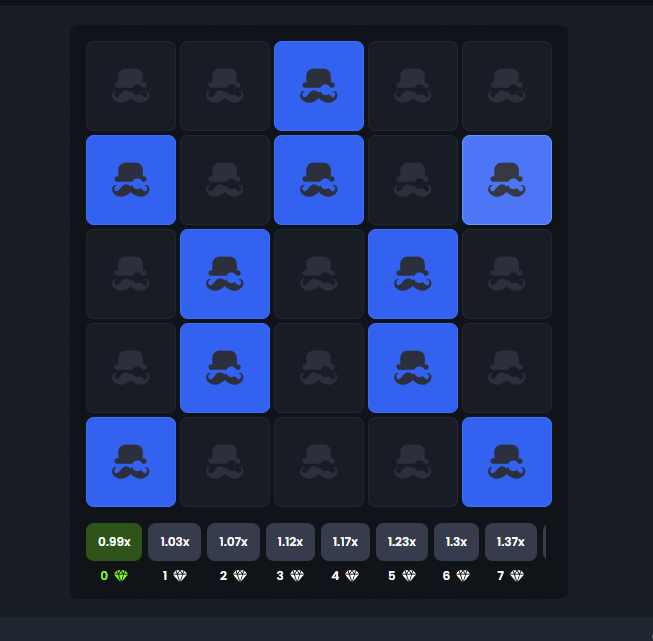Pick the dark mustache tile in row 1, column 2
Viewport: 653px width, 641px height.
[x=225, y=86]
